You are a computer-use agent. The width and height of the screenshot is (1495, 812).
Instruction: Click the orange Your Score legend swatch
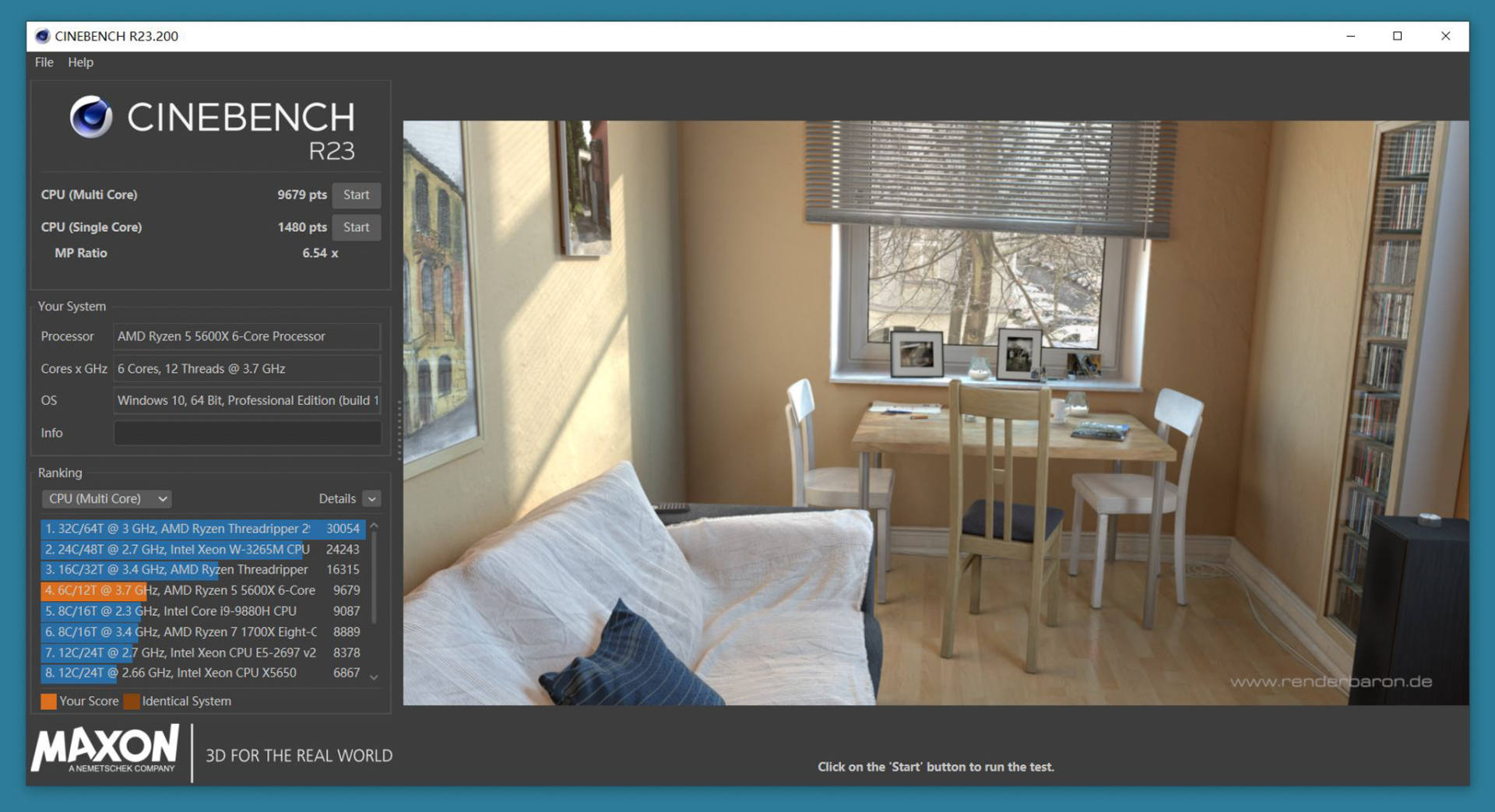tap(48, 701)
